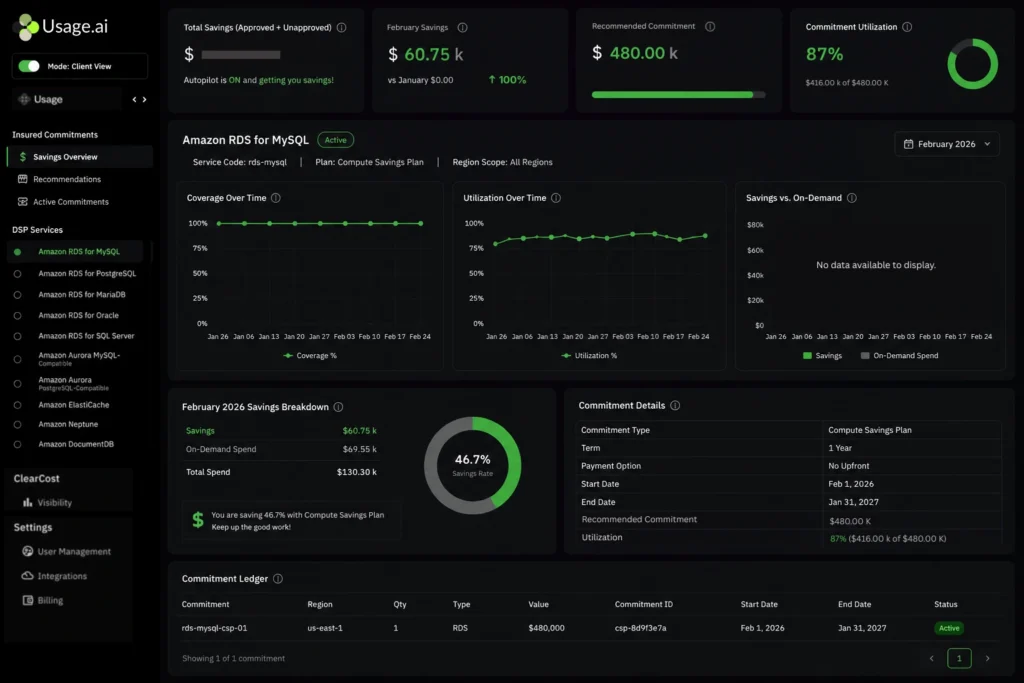The width and height of the screenshot is (1024, 683).
Task: Click green dollar icon in savings message
Action: (x=198, y=520)
